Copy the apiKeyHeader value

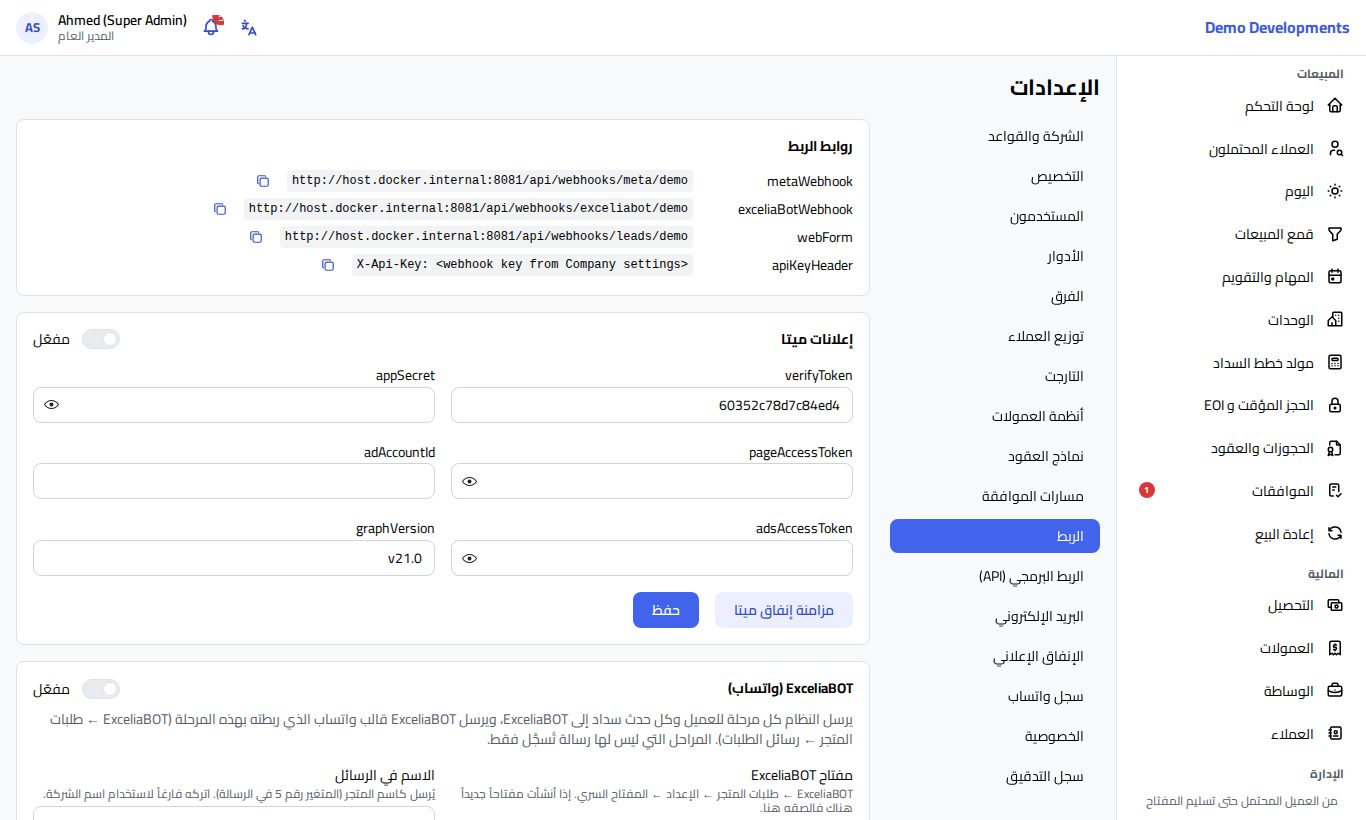[328, 265]
